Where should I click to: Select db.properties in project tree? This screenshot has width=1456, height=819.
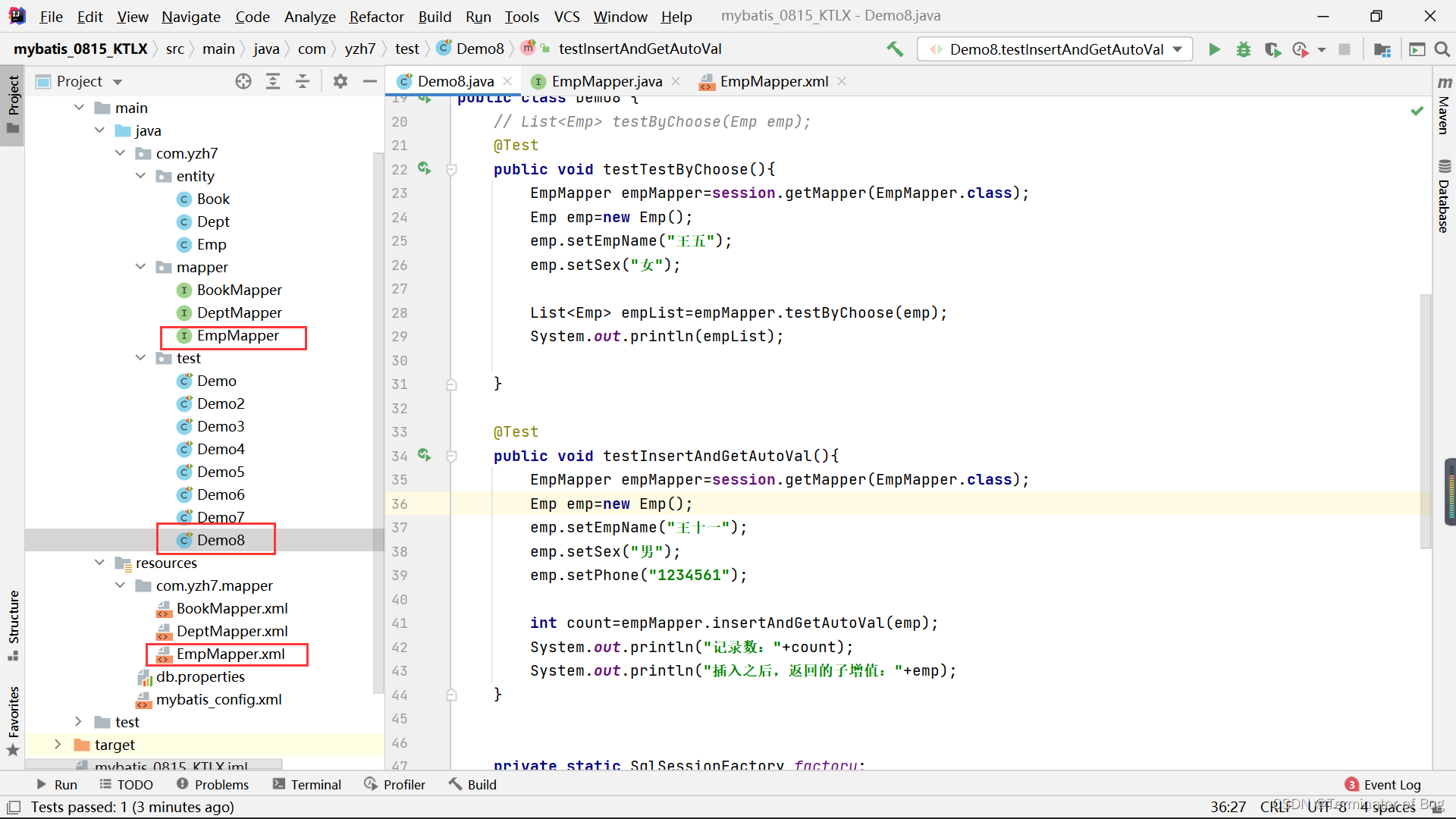(x=200, y=676)
